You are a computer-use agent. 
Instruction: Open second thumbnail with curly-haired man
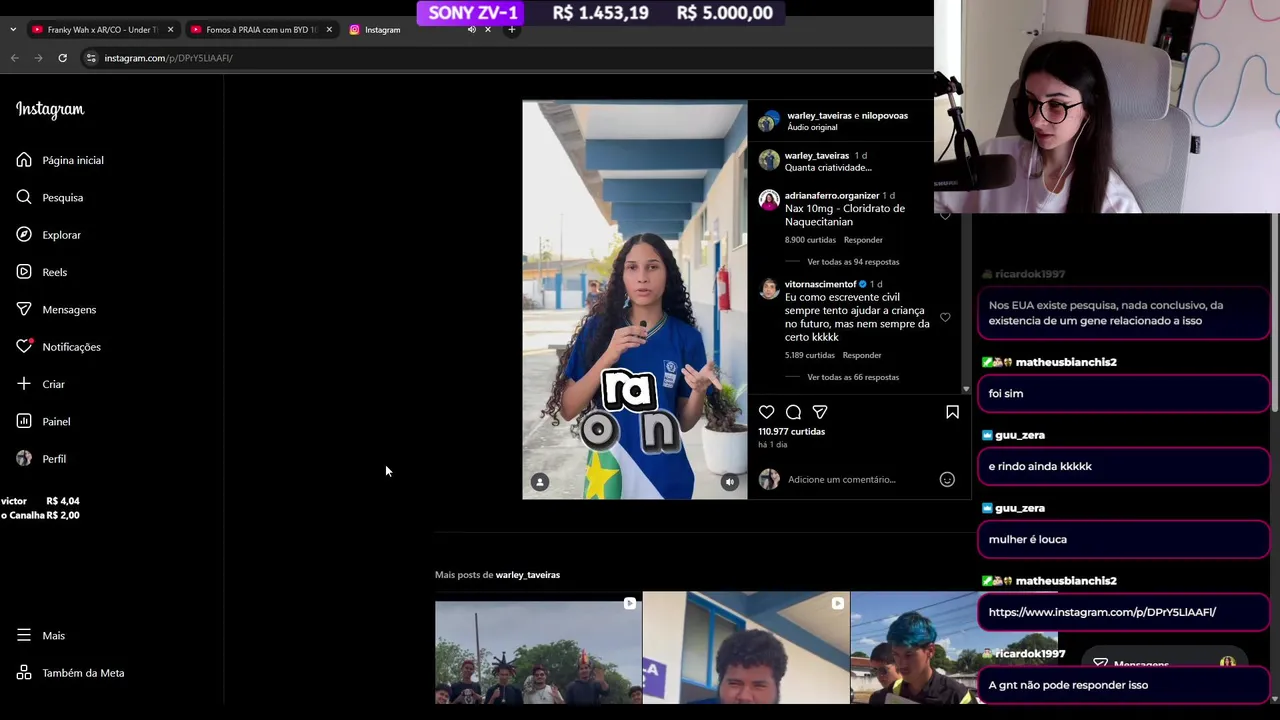coord(746,648)
